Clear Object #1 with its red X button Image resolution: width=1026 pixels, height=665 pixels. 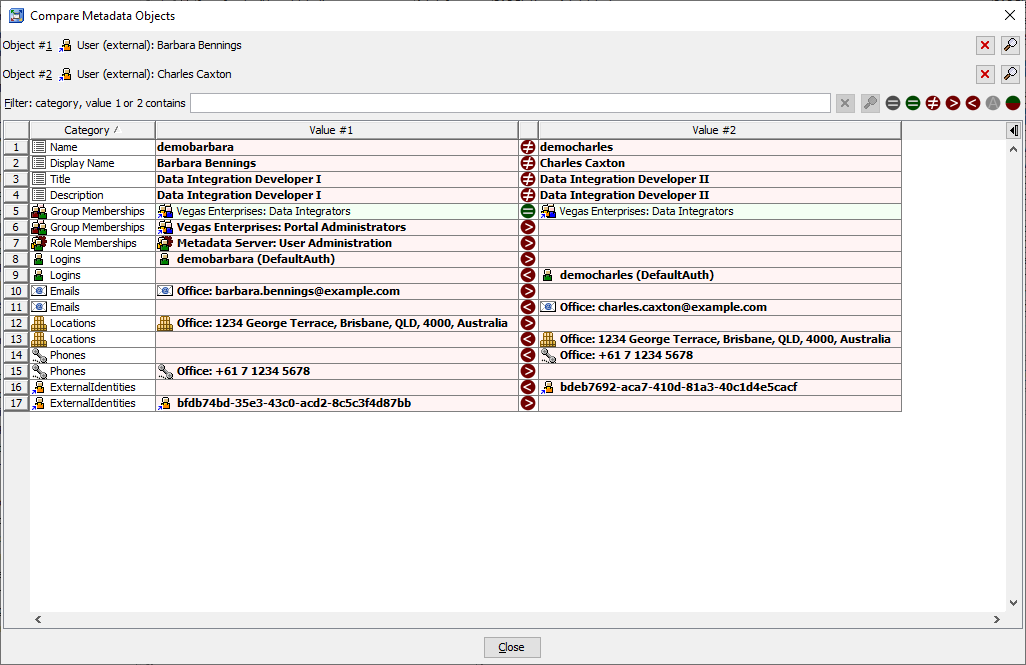[985, 45]
